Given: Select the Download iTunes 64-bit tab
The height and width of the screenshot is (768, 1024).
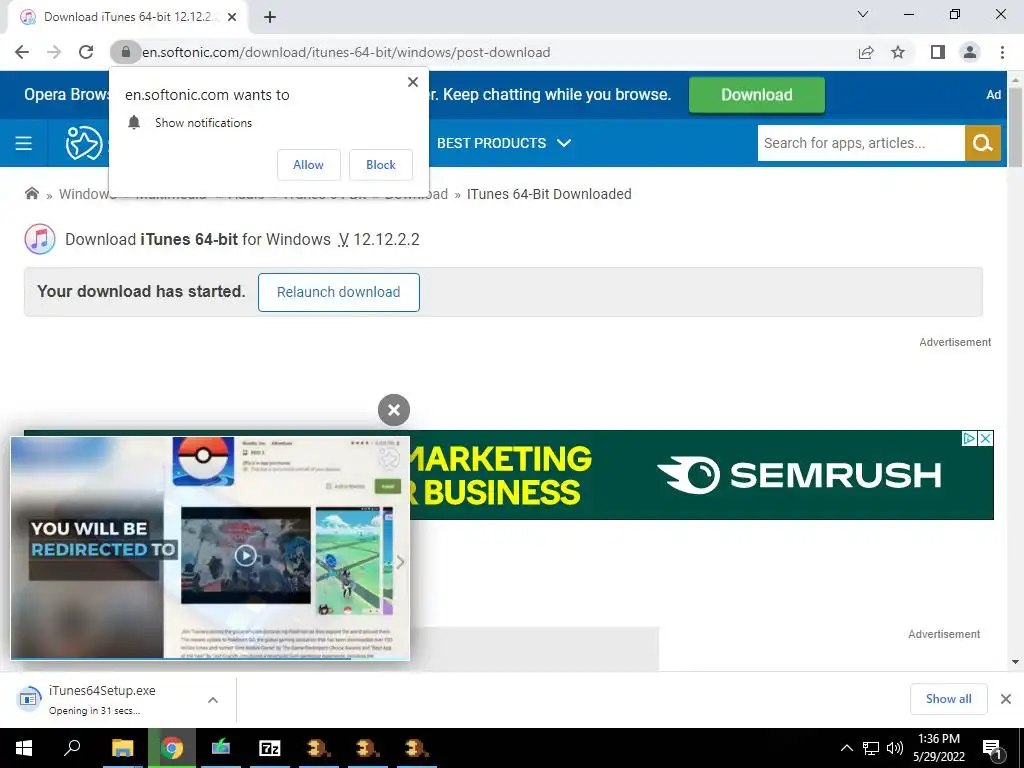Looking at the screenshot, I should pos(127,17).
